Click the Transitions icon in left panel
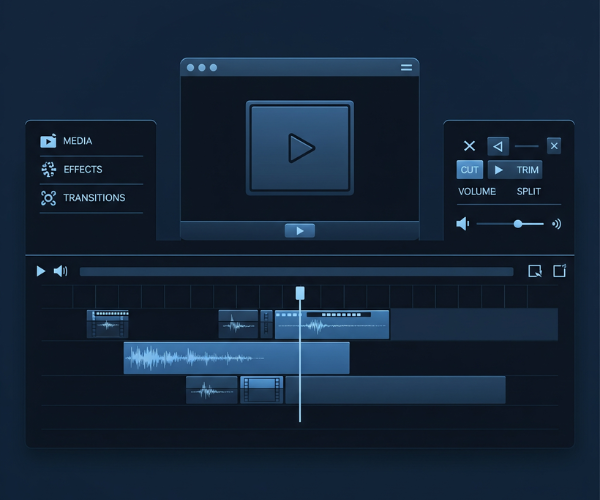This screenshot has height=500, width=600. tap(49, 198)
